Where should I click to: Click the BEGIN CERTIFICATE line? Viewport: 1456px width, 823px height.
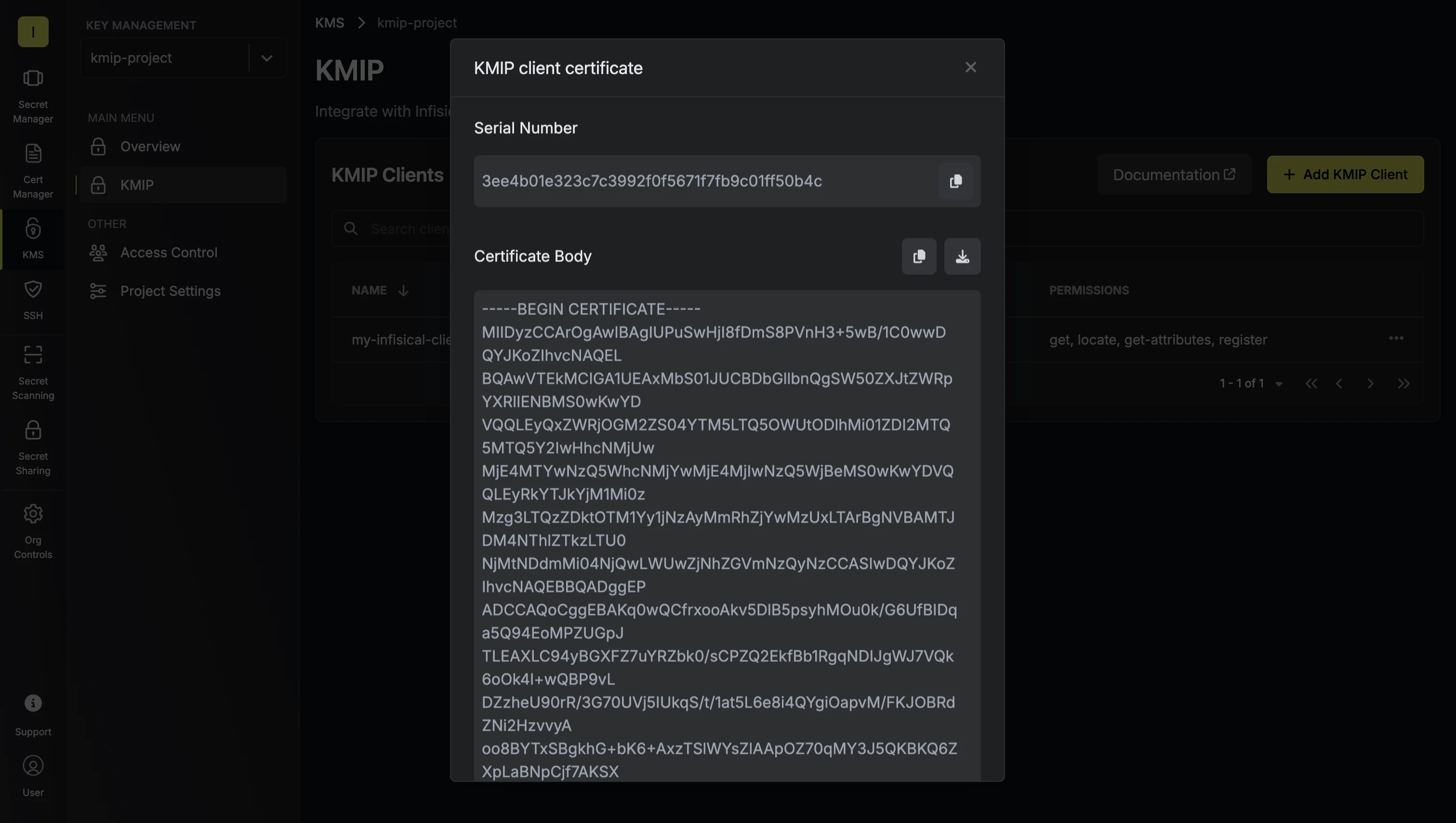coord(591,309)
